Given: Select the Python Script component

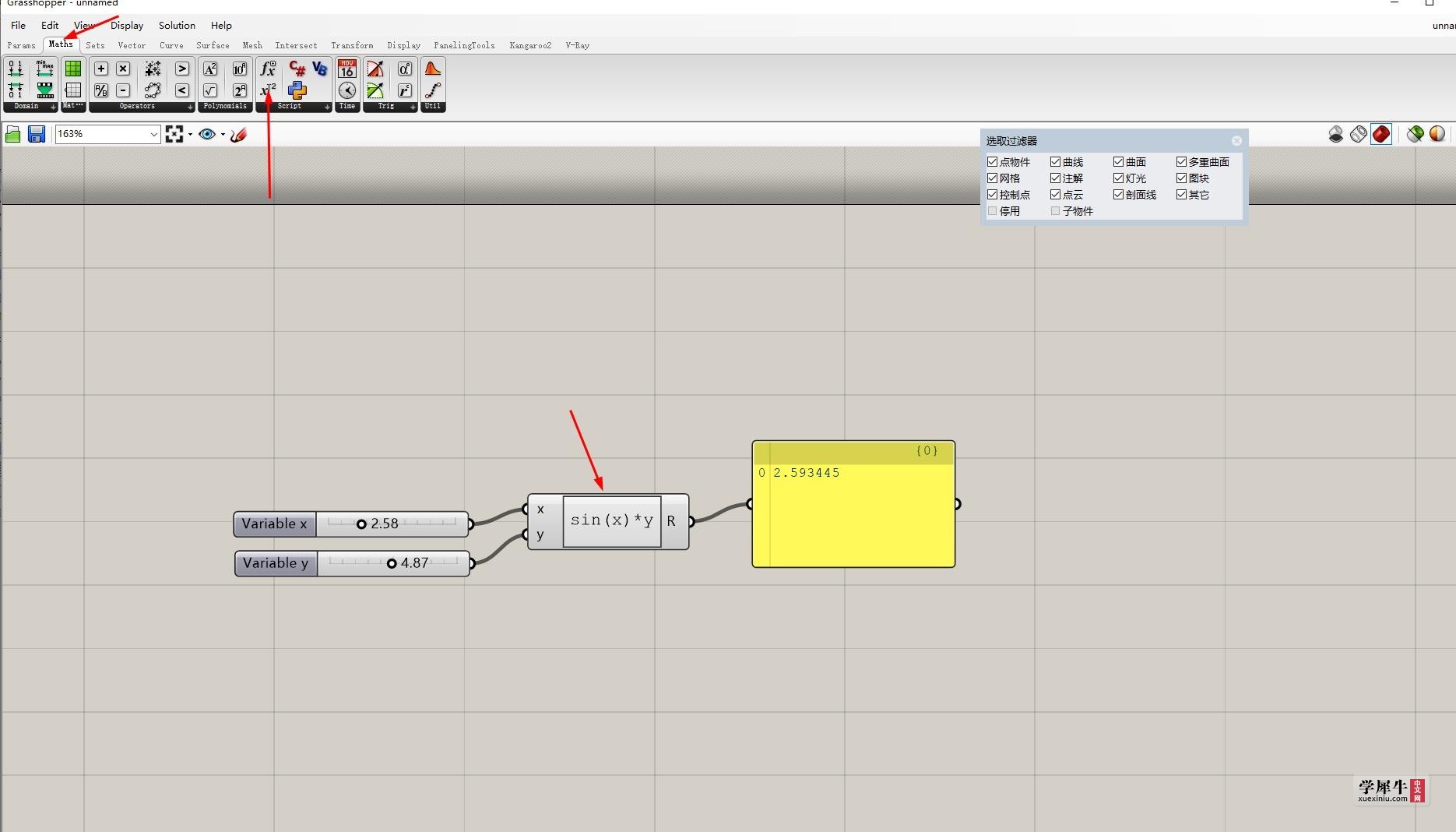Looking at the screenshot, I should (297, 90).
